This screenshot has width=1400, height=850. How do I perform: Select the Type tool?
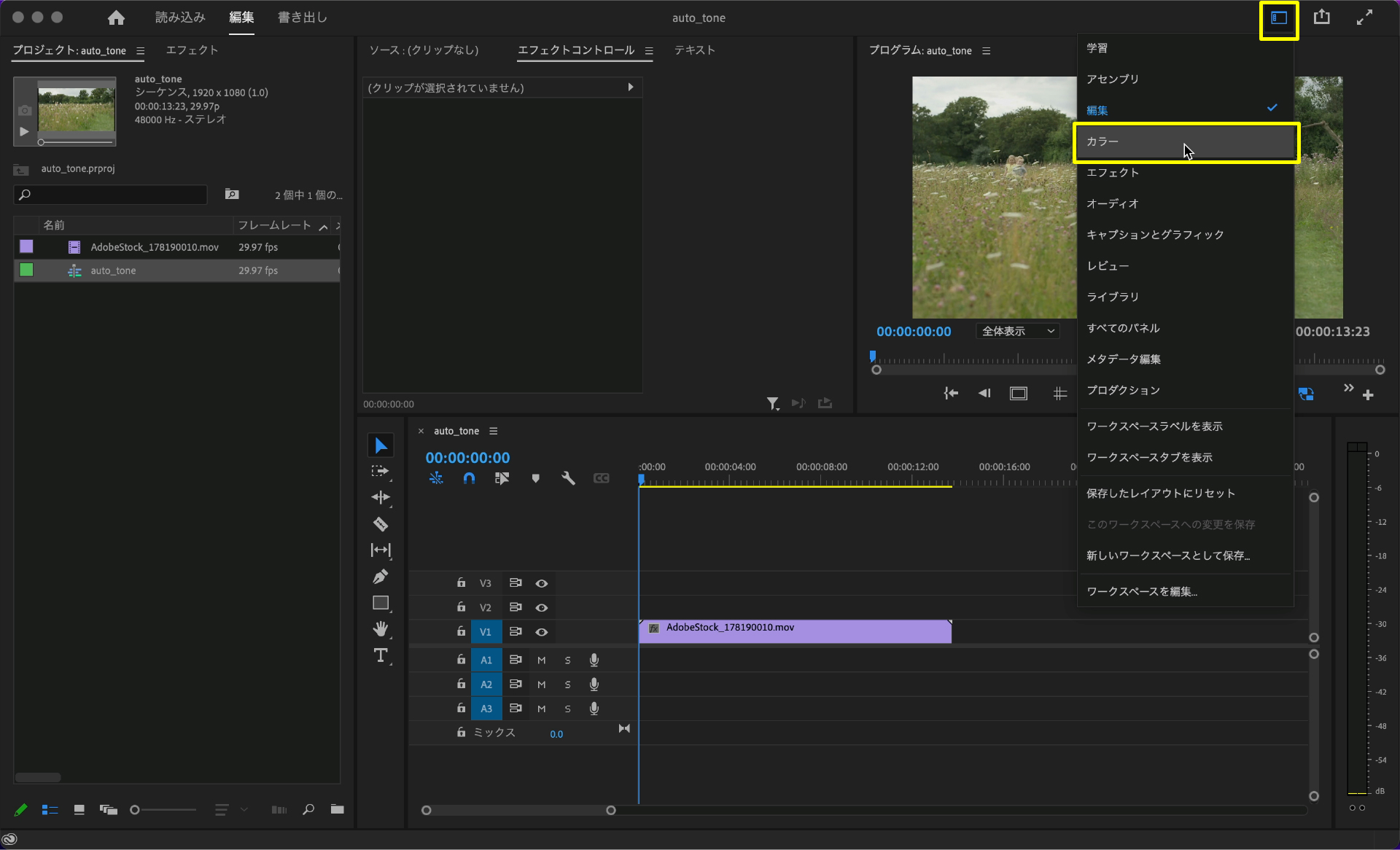(x=381, y=655)
